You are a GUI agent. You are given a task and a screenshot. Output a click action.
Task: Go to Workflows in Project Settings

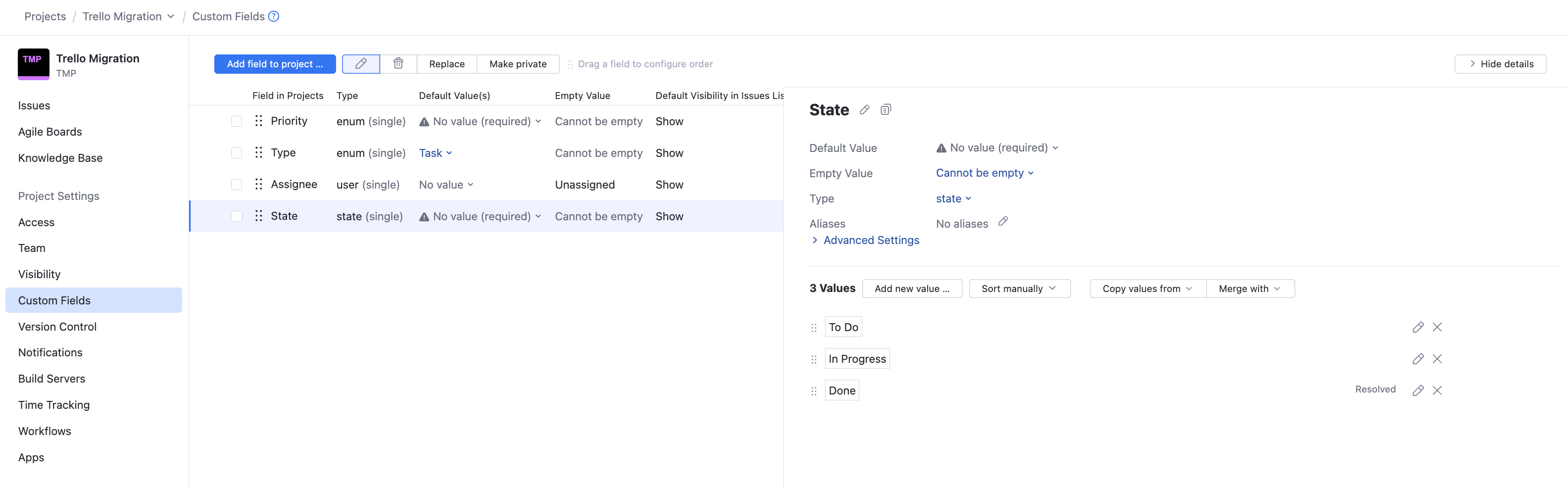(x=45, y=431)
